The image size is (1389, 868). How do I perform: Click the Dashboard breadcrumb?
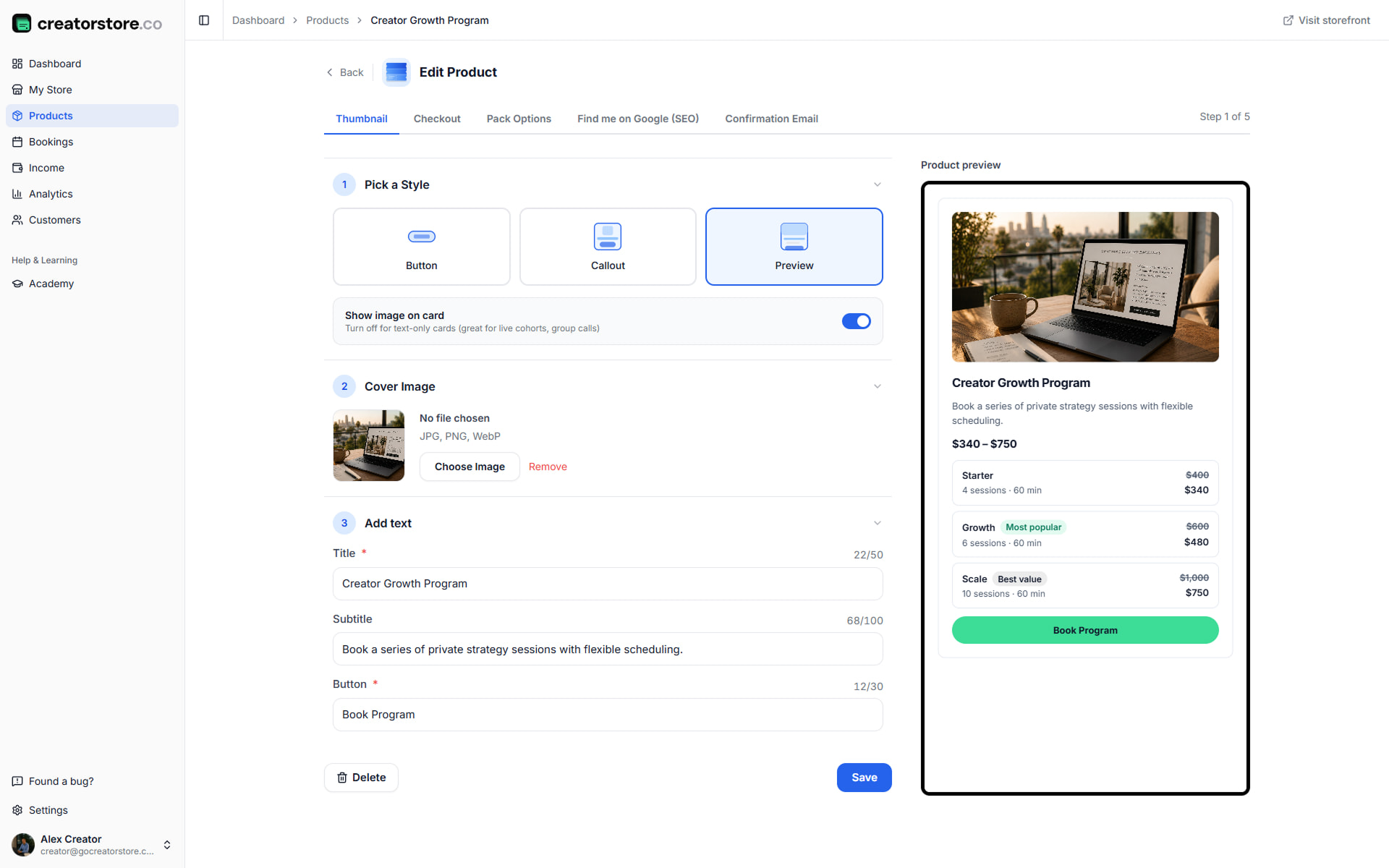pos(258,20)
